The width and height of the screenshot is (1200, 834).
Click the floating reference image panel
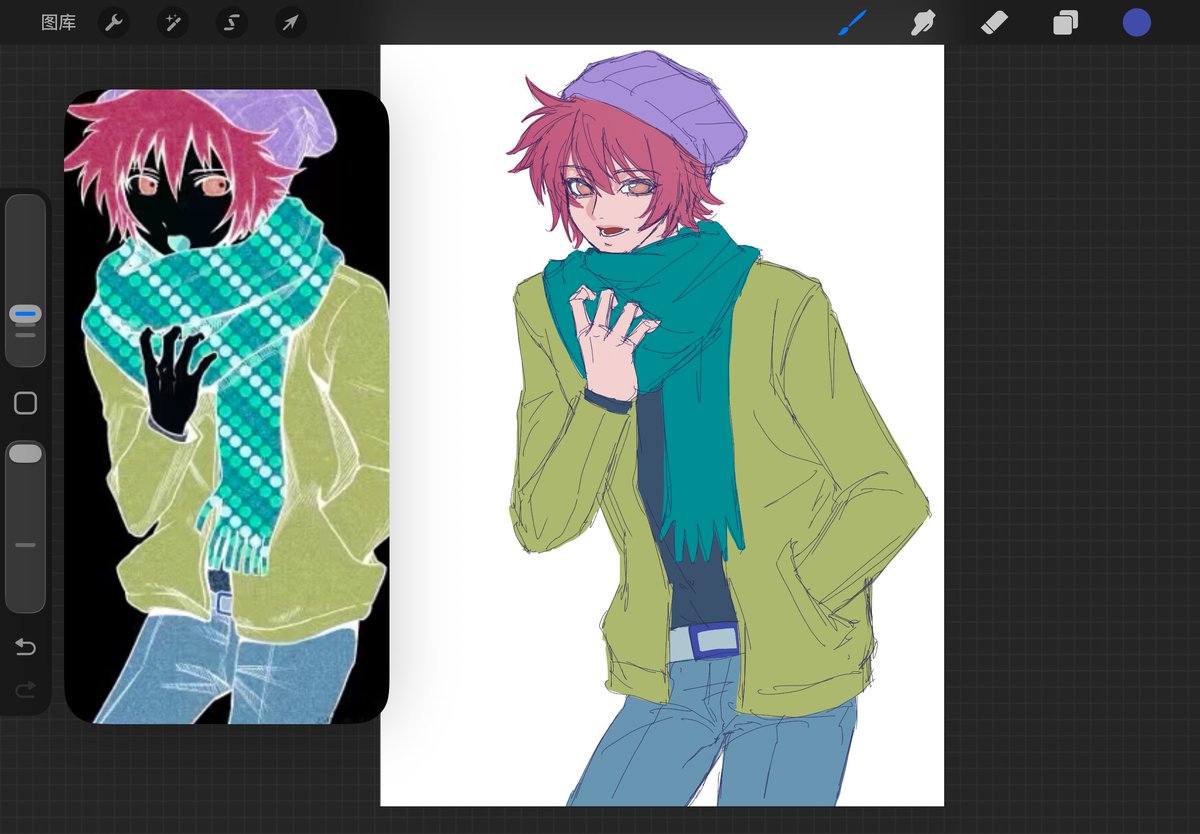[226, 406]
